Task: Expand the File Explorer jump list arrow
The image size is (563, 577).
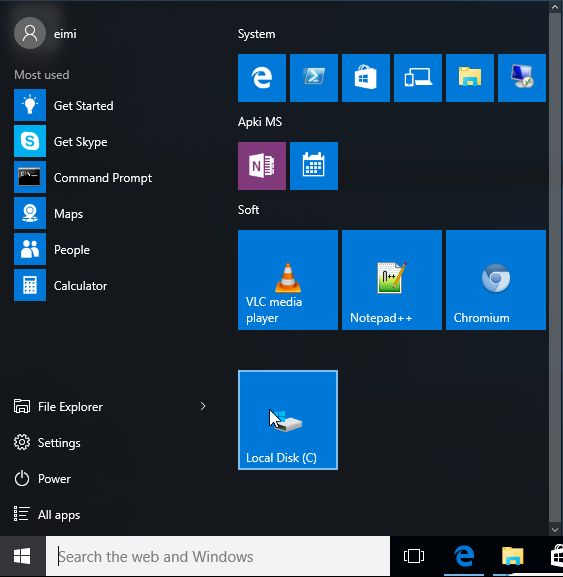Action: click(x=203, y=406)
